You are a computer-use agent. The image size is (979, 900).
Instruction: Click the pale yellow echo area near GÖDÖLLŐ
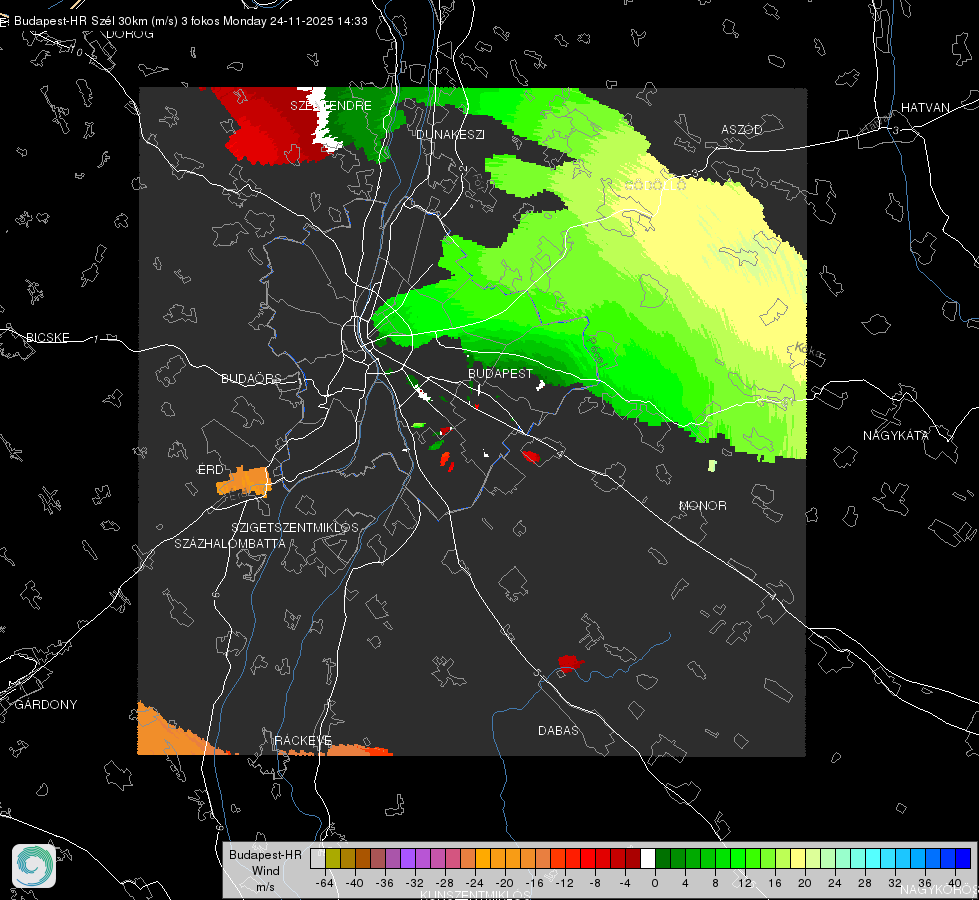click(x=724, y=250)
